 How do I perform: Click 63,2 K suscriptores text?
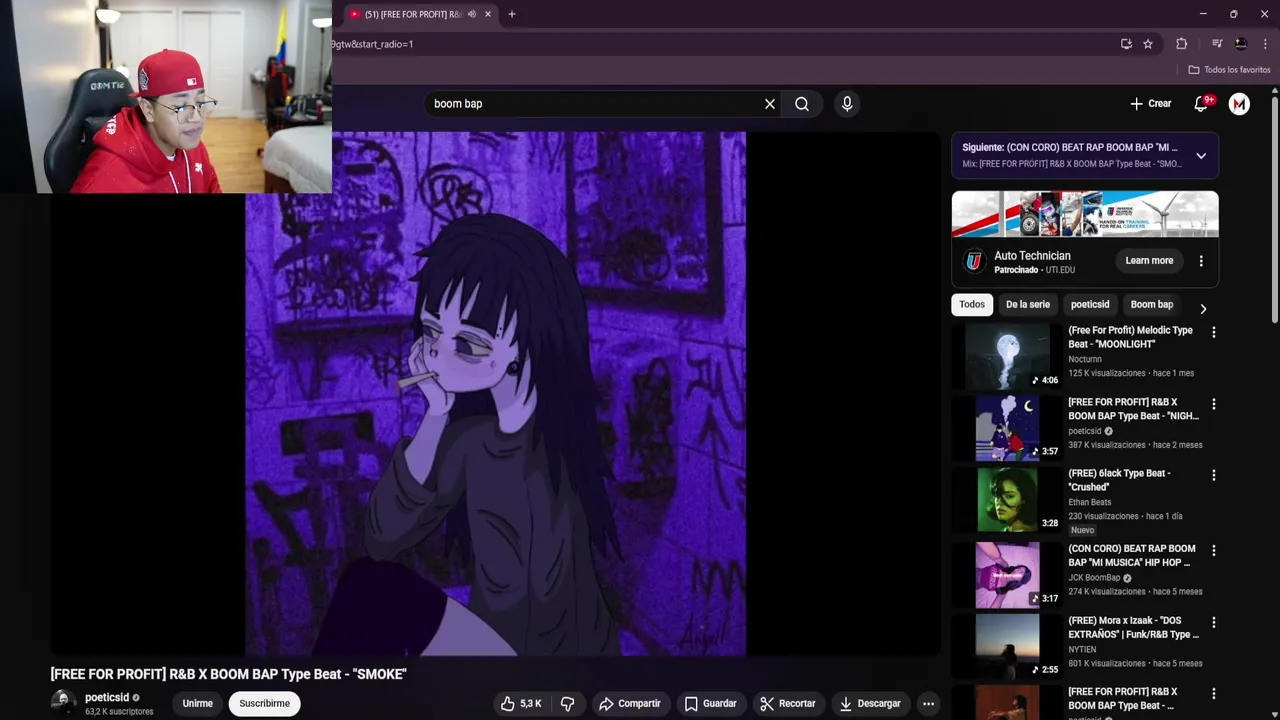[119, 712]
